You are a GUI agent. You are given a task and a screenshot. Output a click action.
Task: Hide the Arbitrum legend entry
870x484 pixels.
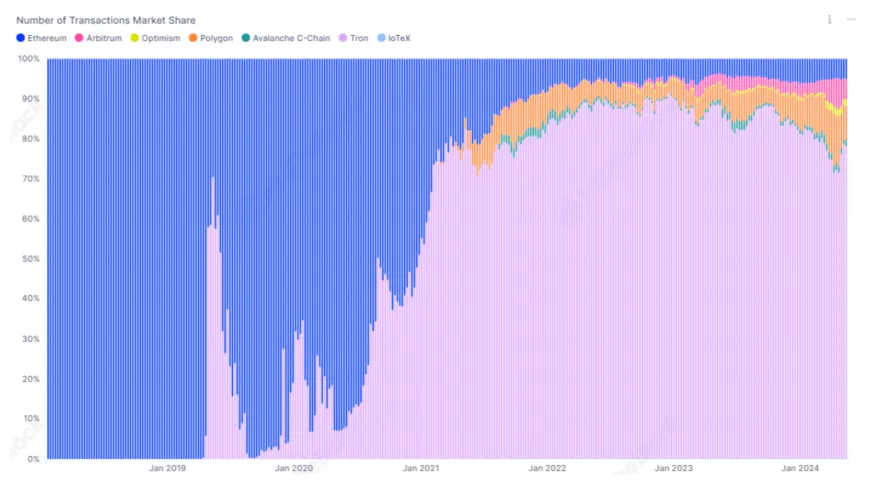(x=100, y=38)
